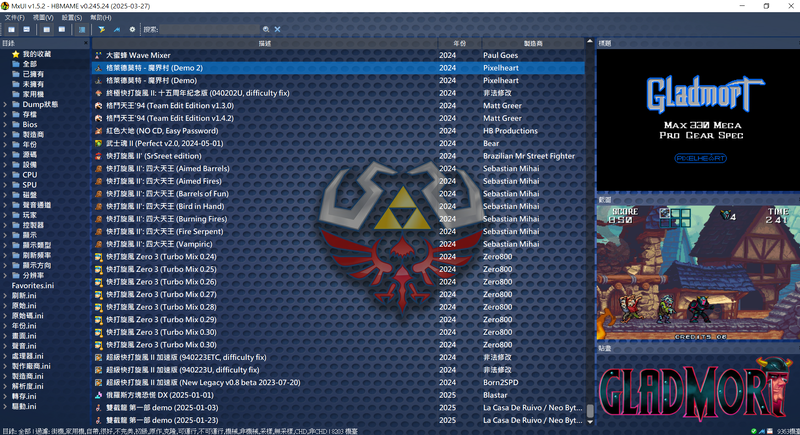Image resolution: width=800 pixels, height=435 pixels.
Task: Select Favorites.ini in the tree
Action: point(33,286)
